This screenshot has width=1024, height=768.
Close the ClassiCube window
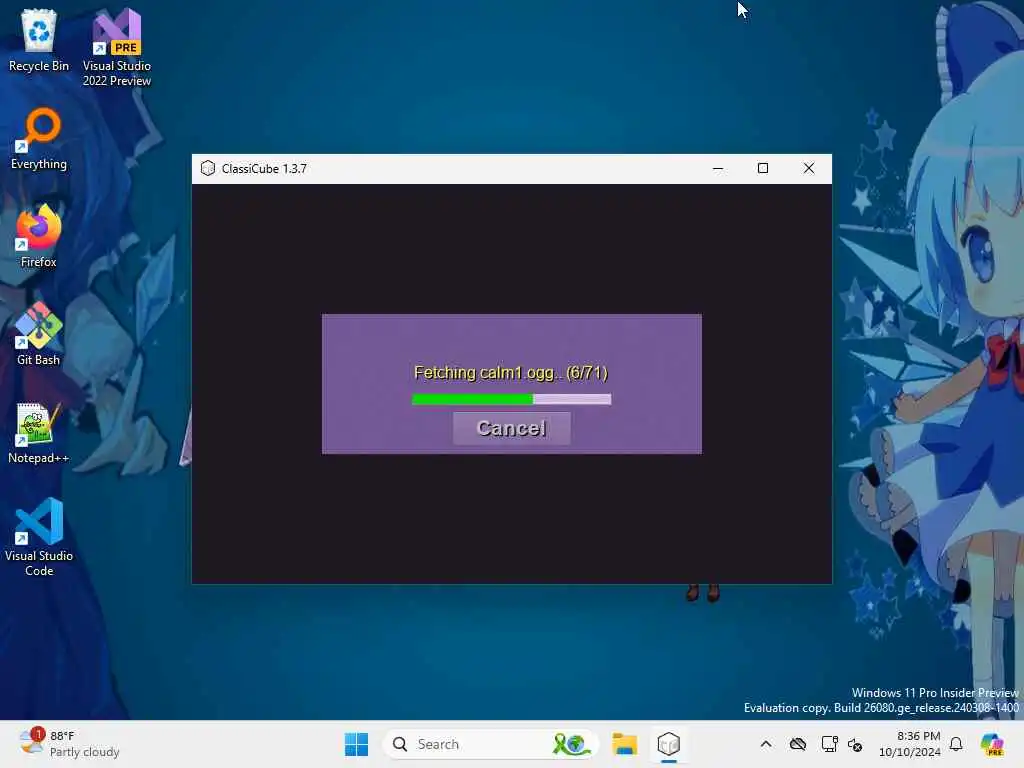(x=808, y=168)
